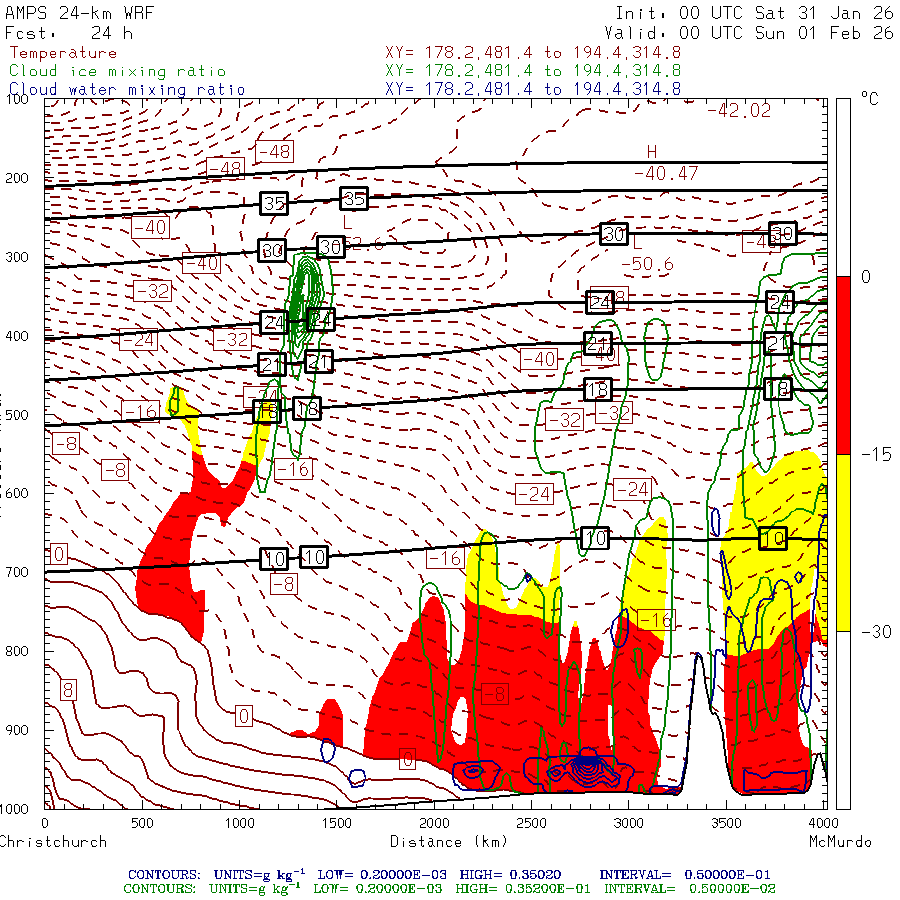This screenshot has width=900, height=900.
Task: Click the green CONTOURS info line at bottom
Action: pyautogui.click(x=450, y=888)
